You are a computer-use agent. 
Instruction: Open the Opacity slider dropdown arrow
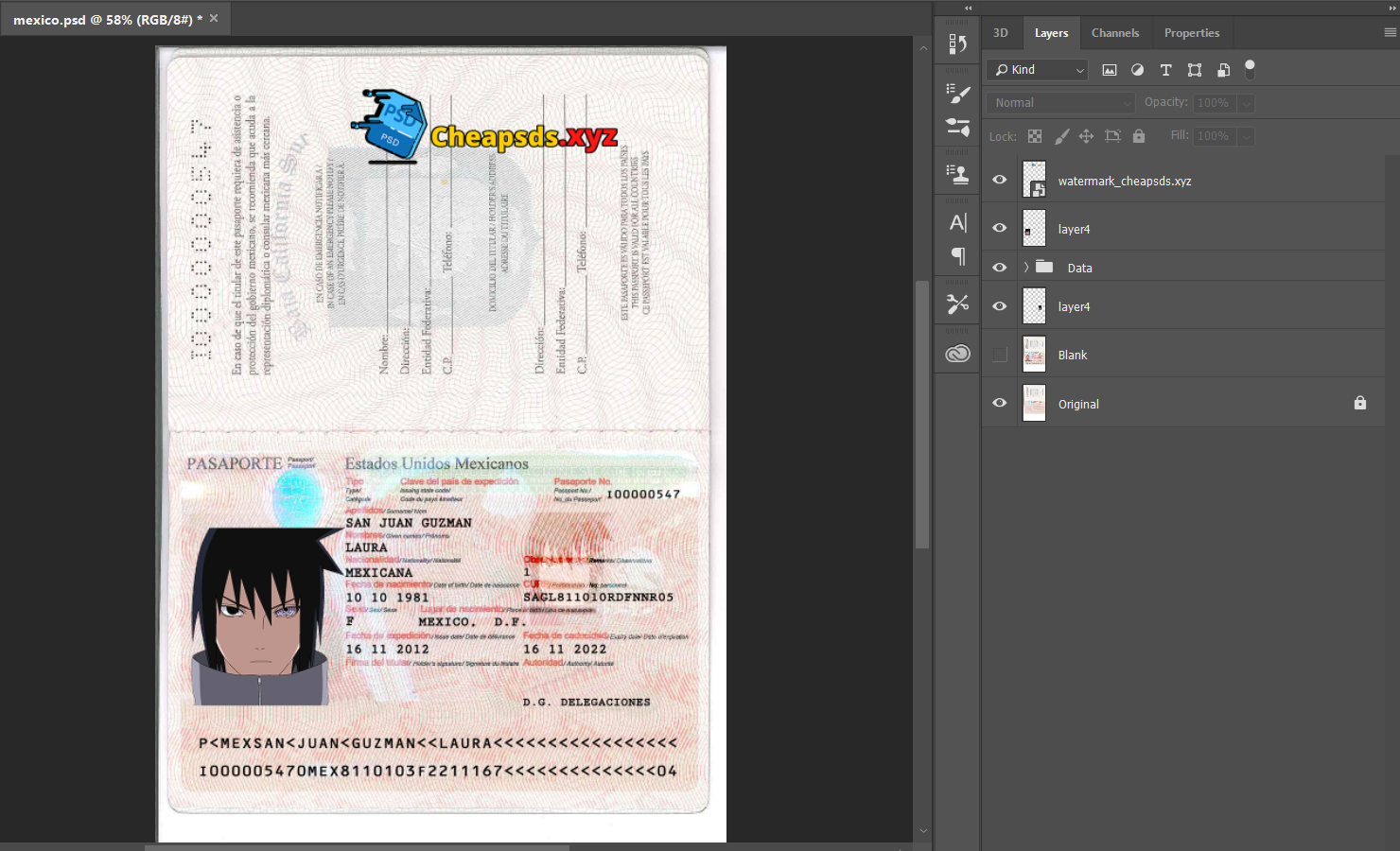(x=1247, y=103)
